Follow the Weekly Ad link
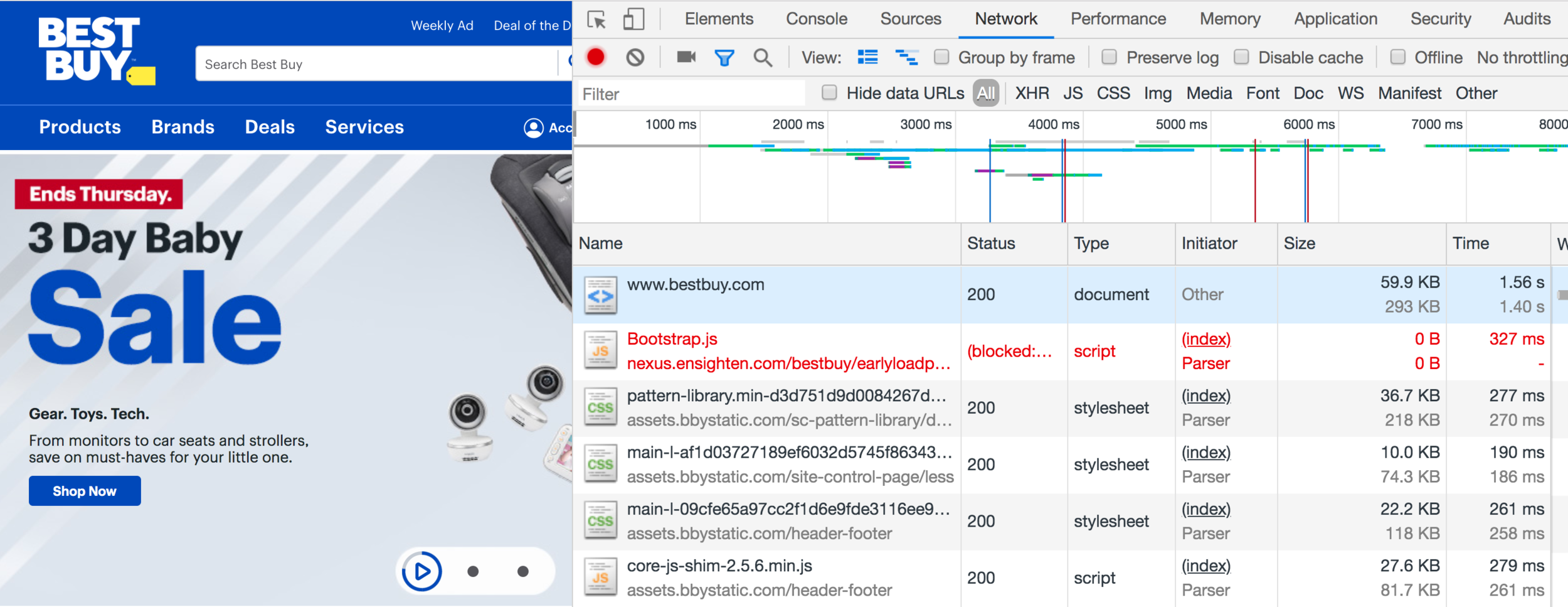This screenshot has height=607, width=1568. [x=442, y=26]
